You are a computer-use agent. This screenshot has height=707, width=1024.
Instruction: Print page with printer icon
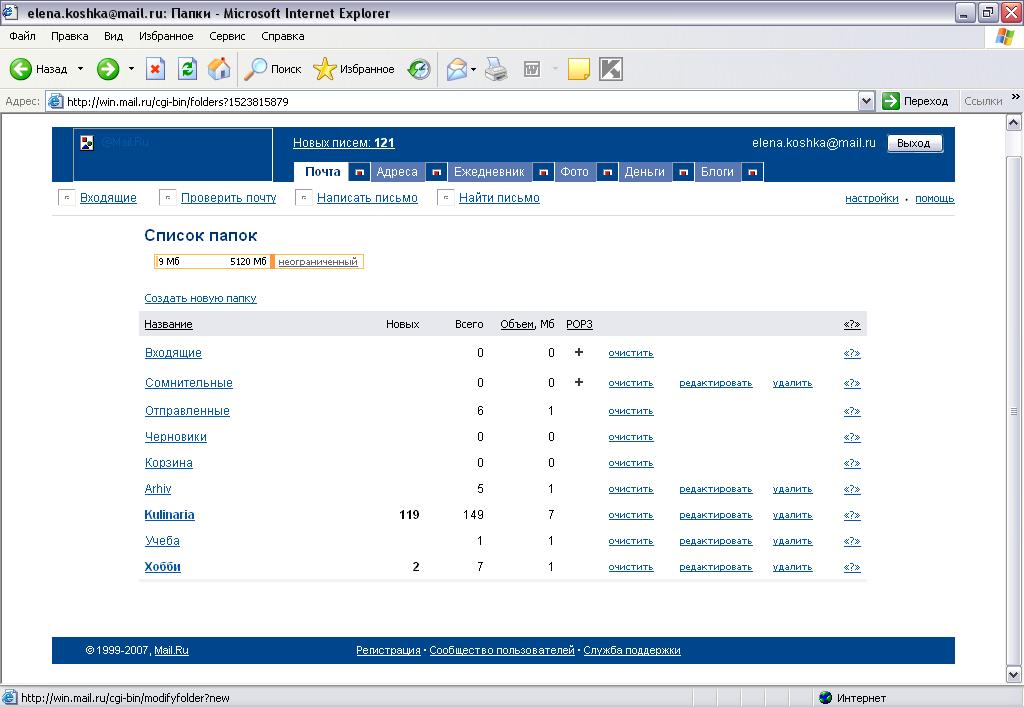(496, 69)
